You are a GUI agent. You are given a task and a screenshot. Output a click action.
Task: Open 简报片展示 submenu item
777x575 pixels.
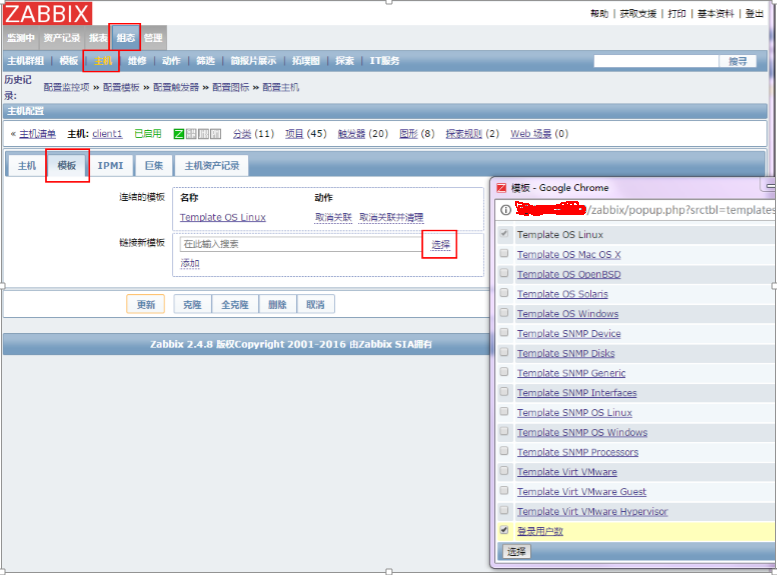click(253, 61)
